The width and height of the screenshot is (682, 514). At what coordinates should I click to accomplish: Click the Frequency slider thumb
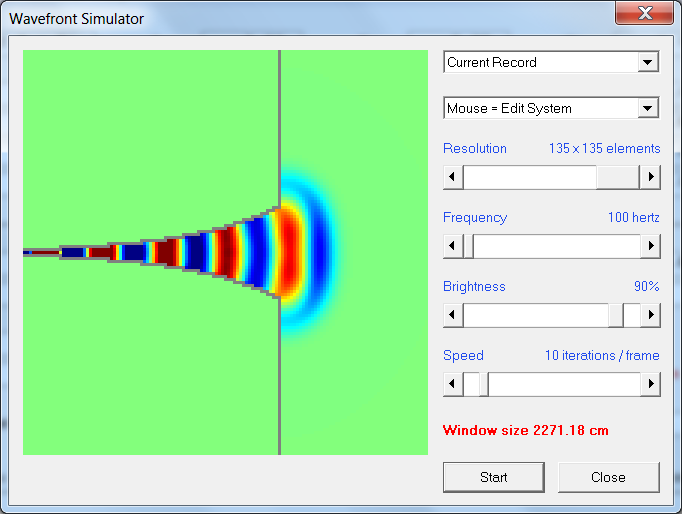[x=468, y=246]
